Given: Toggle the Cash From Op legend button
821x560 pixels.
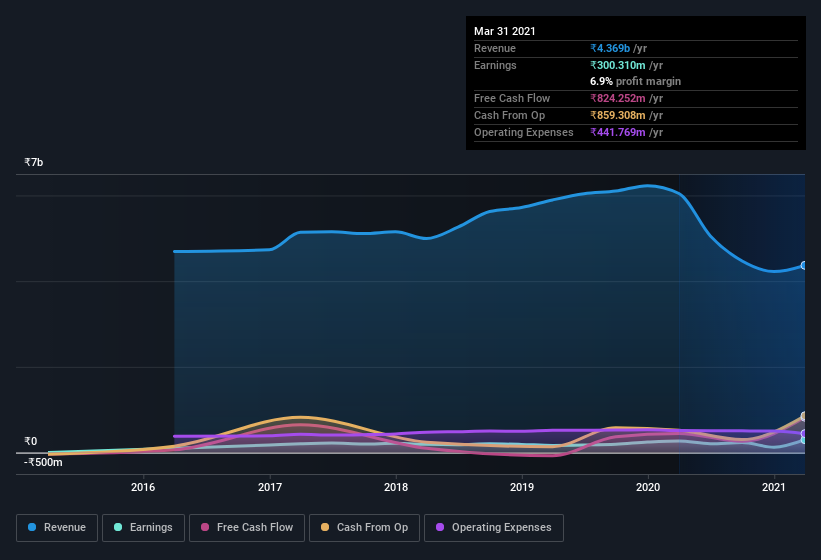Looking at the screenshot, I should [x=364, y=528].
